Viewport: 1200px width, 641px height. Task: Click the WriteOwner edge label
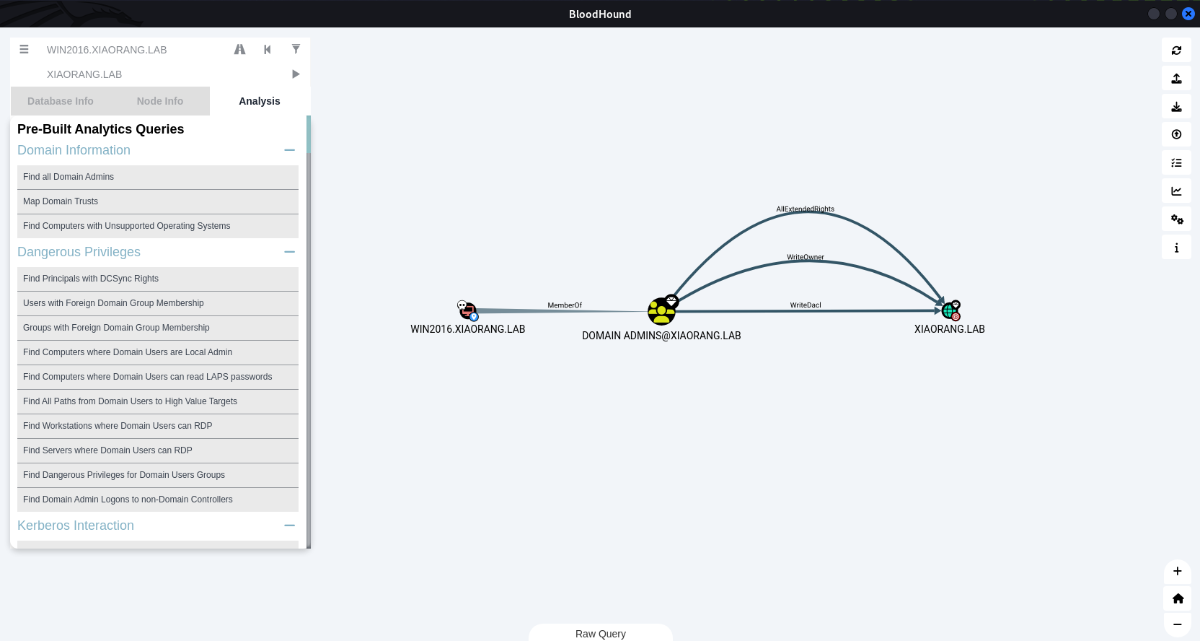click(x=805, y=257)
